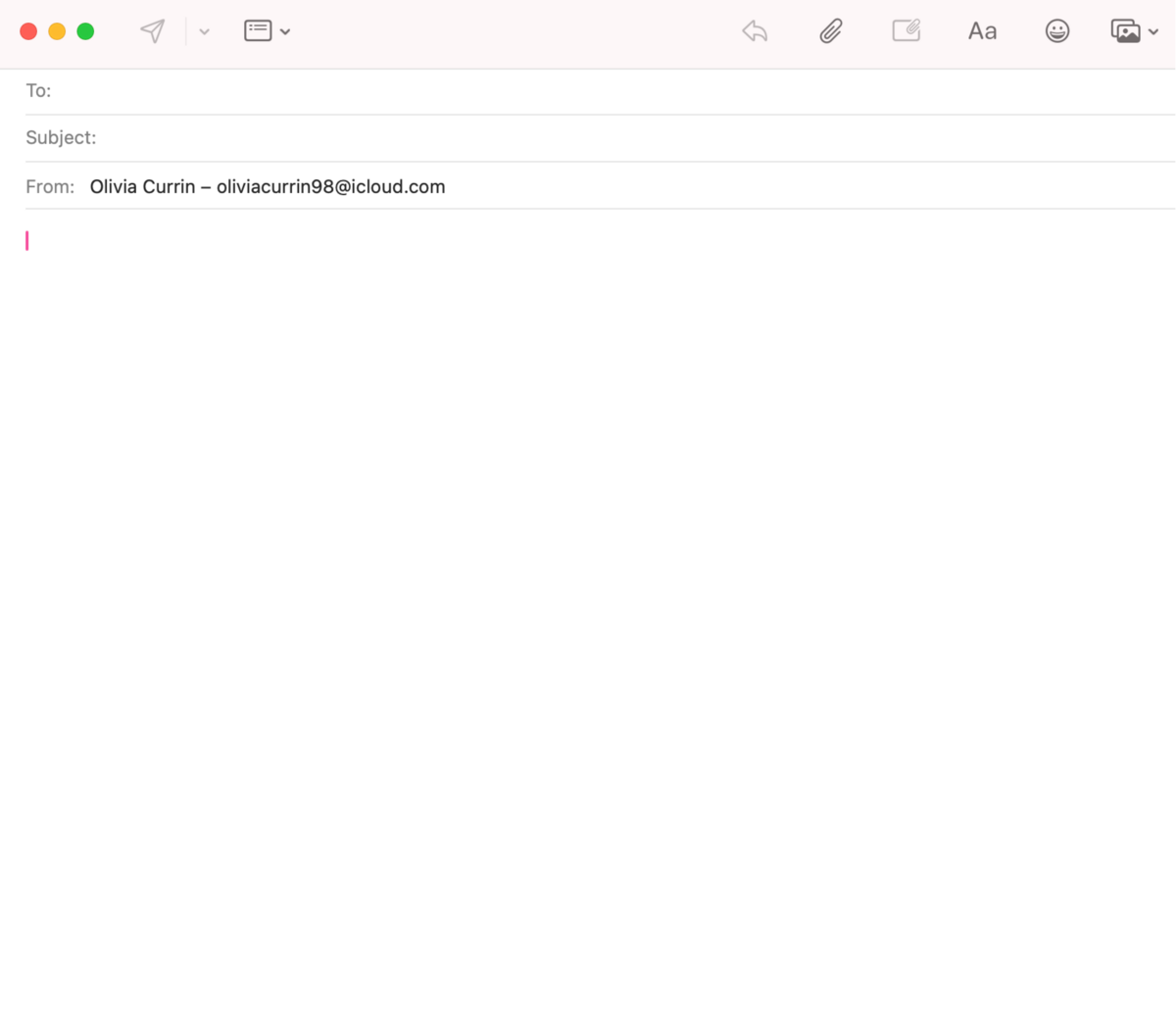Expand photo browser dropdown chevron

click(1153, 31)
